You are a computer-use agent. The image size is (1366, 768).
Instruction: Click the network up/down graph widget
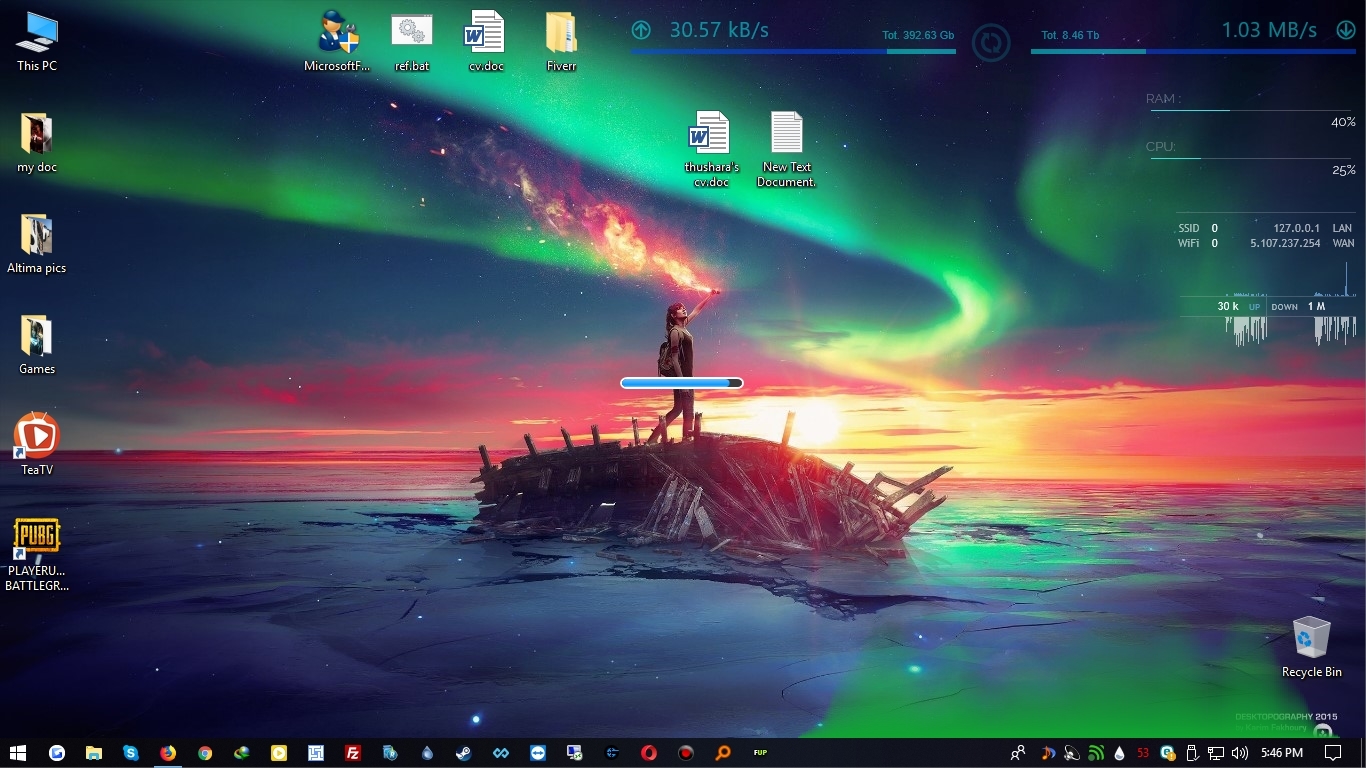pos(1268,307)
